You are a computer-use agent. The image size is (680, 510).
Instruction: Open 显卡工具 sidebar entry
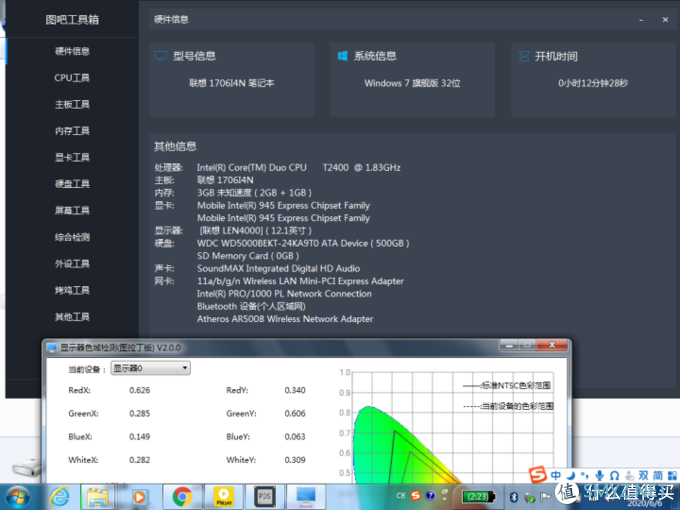tap(72, 157)
